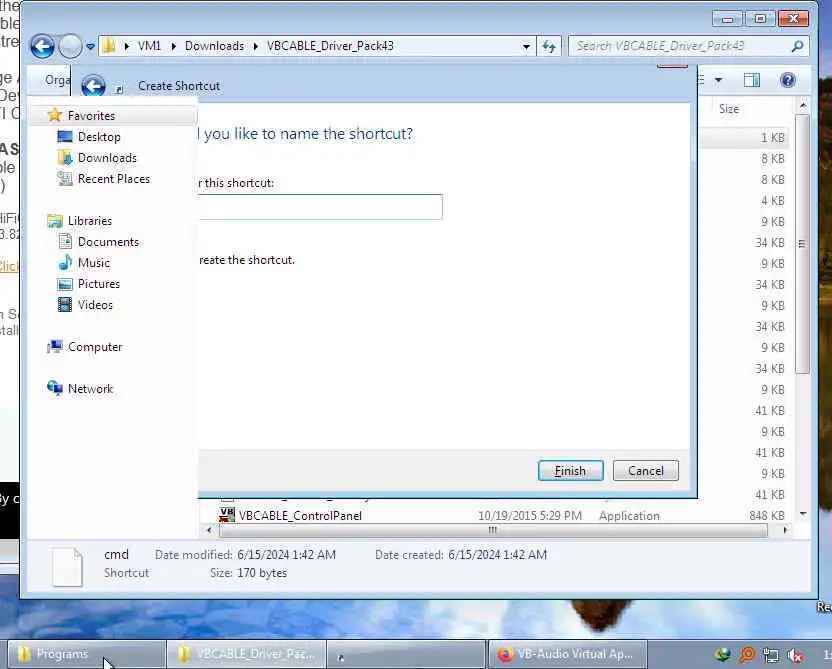Select VM1 in the address breadcrumb

[149, 46]
